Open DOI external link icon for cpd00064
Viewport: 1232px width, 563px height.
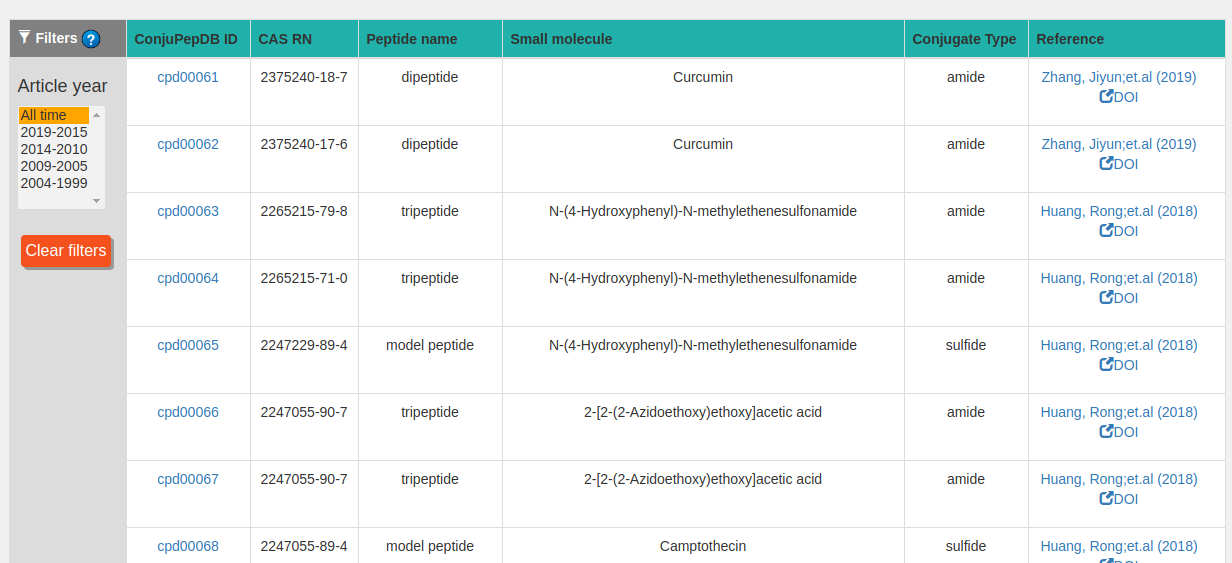click(x=1106, y=298)
